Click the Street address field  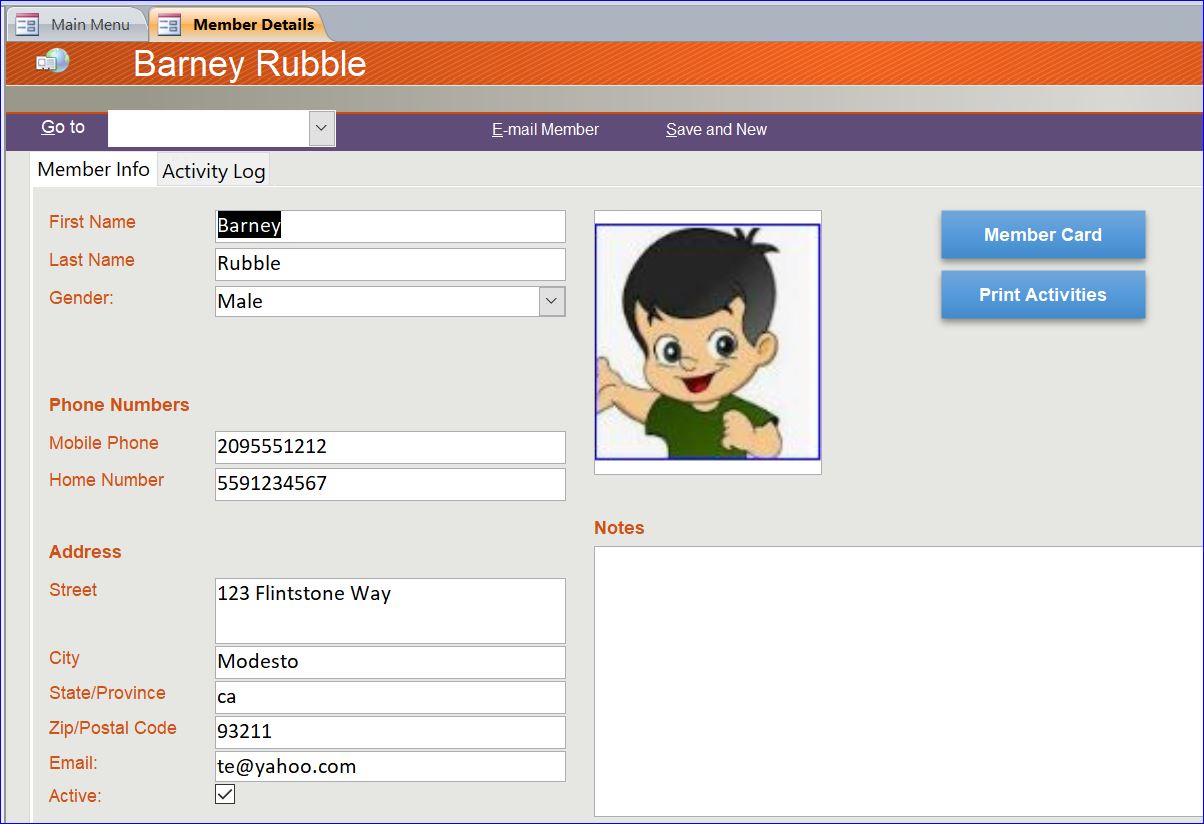point(390,610)
